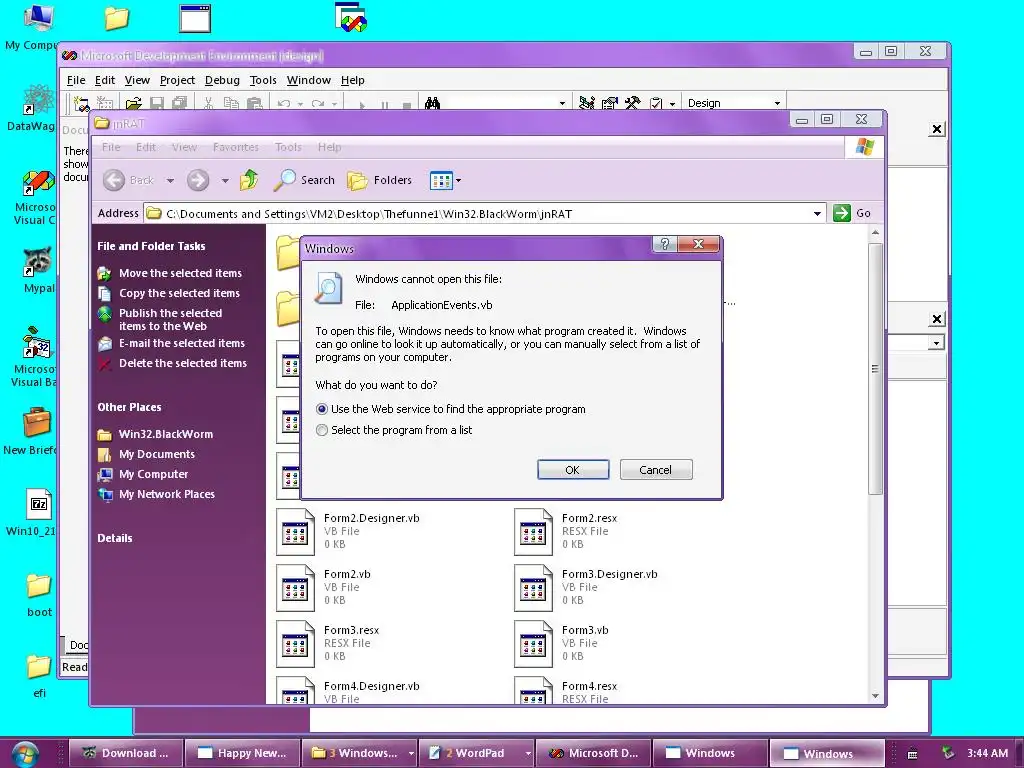Click the Form2.vb file icon
Image resolution: width=1024 pixels, height=768 pixels.
(x=295, y=588)
